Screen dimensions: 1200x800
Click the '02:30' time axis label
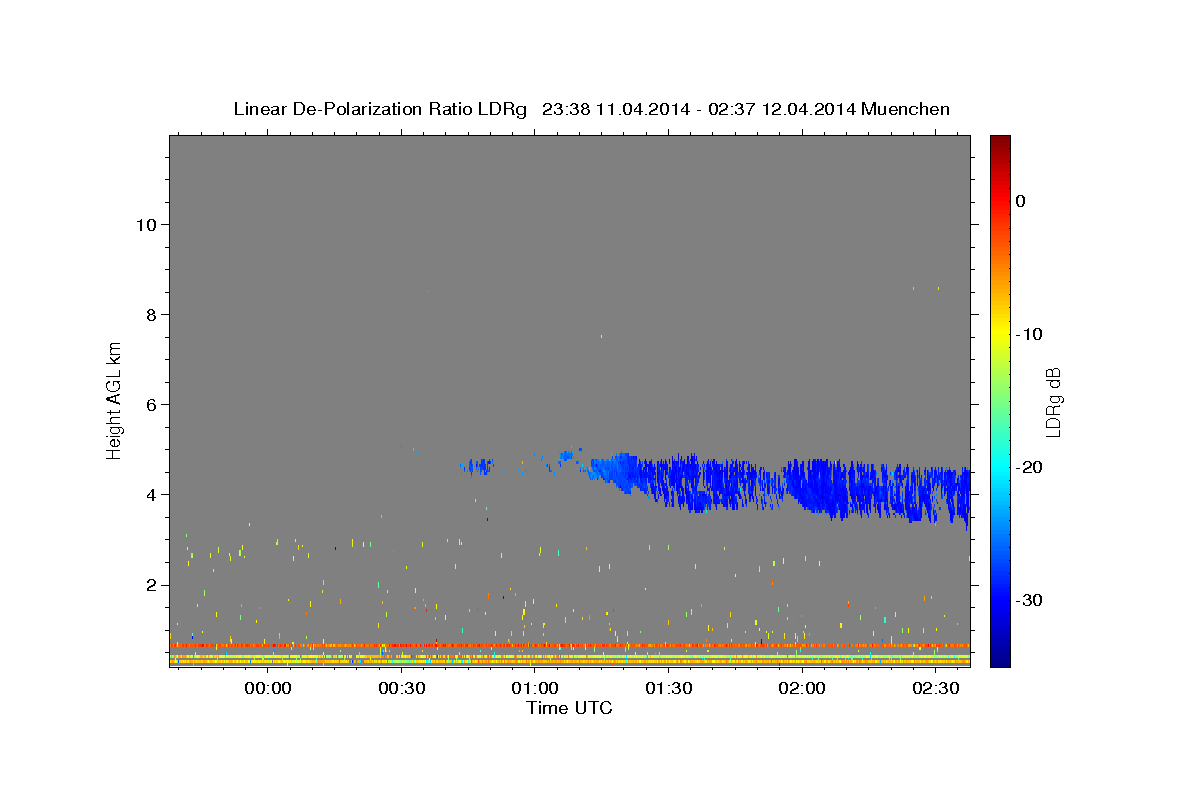pyautogui.click(x=936, y=688)
